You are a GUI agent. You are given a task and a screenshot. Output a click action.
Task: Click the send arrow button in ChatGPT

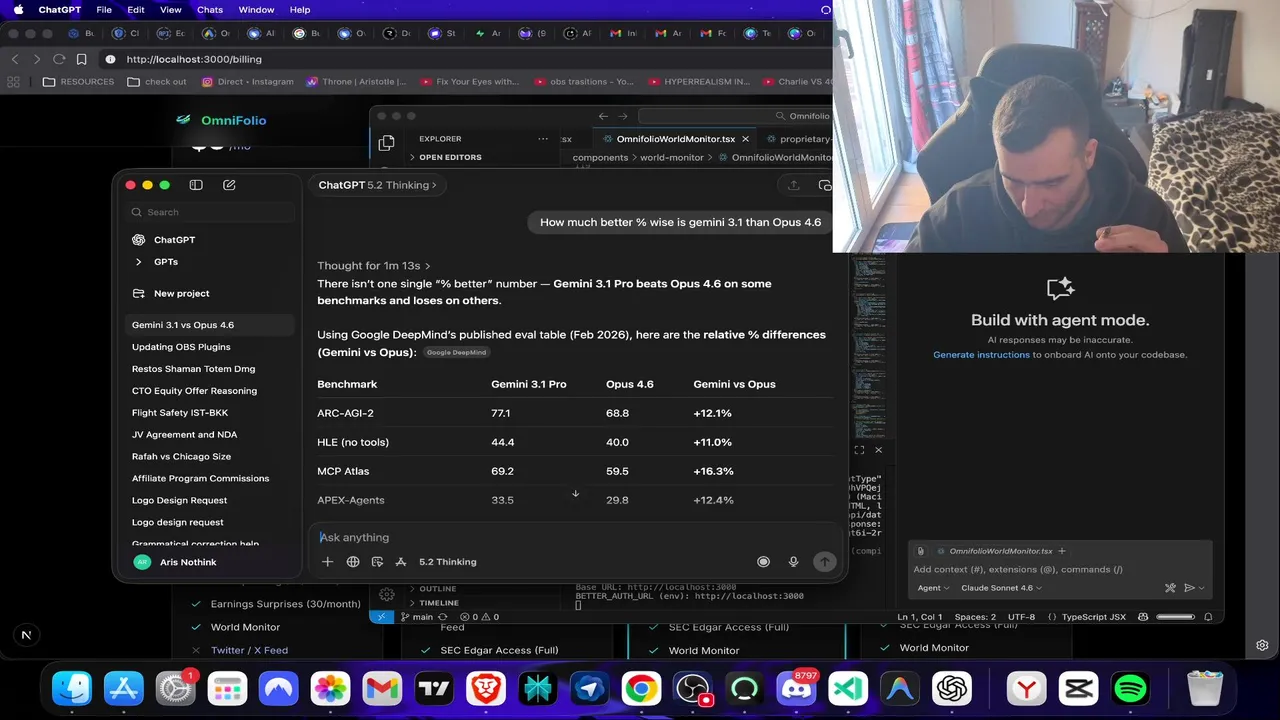pyautogui.click(x=824, y=562)
